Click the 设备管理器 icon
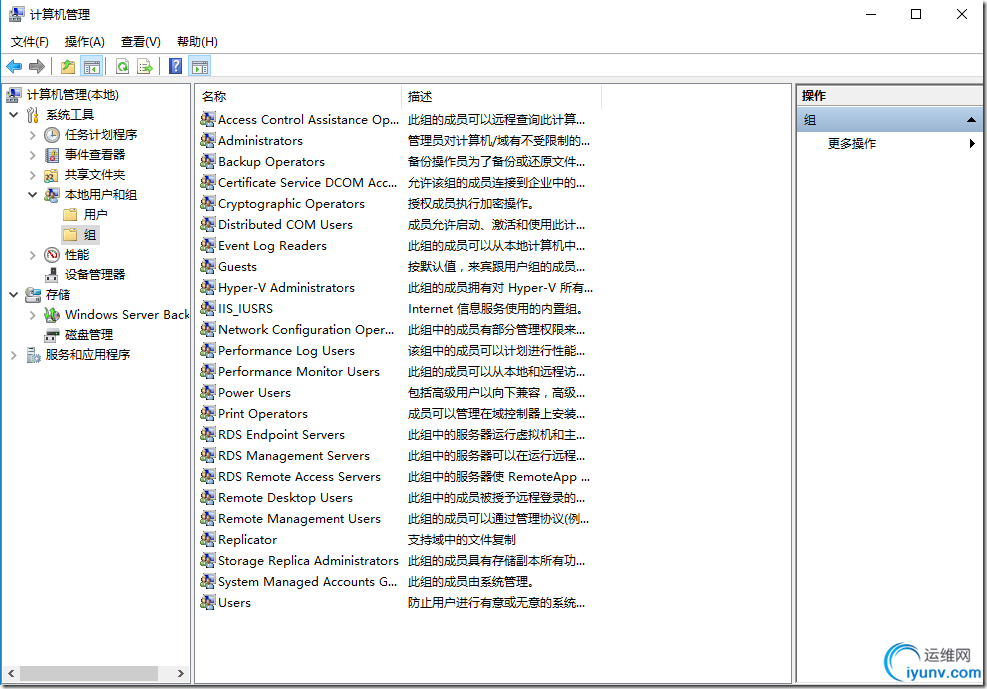The width and height of the screenshot is (987, 689). [x=52, y=275]
